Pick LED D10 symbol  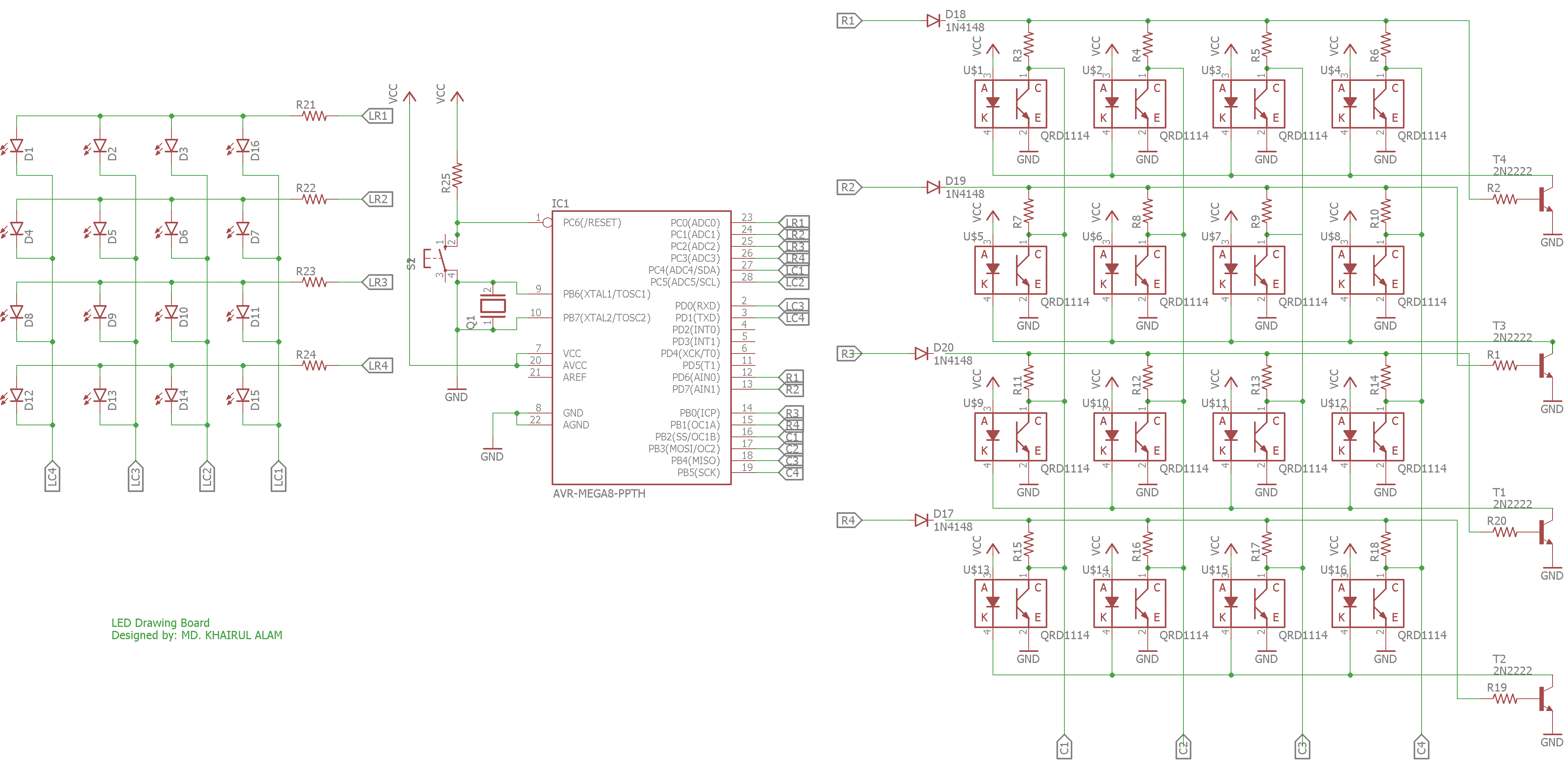[x=170, y=313]
